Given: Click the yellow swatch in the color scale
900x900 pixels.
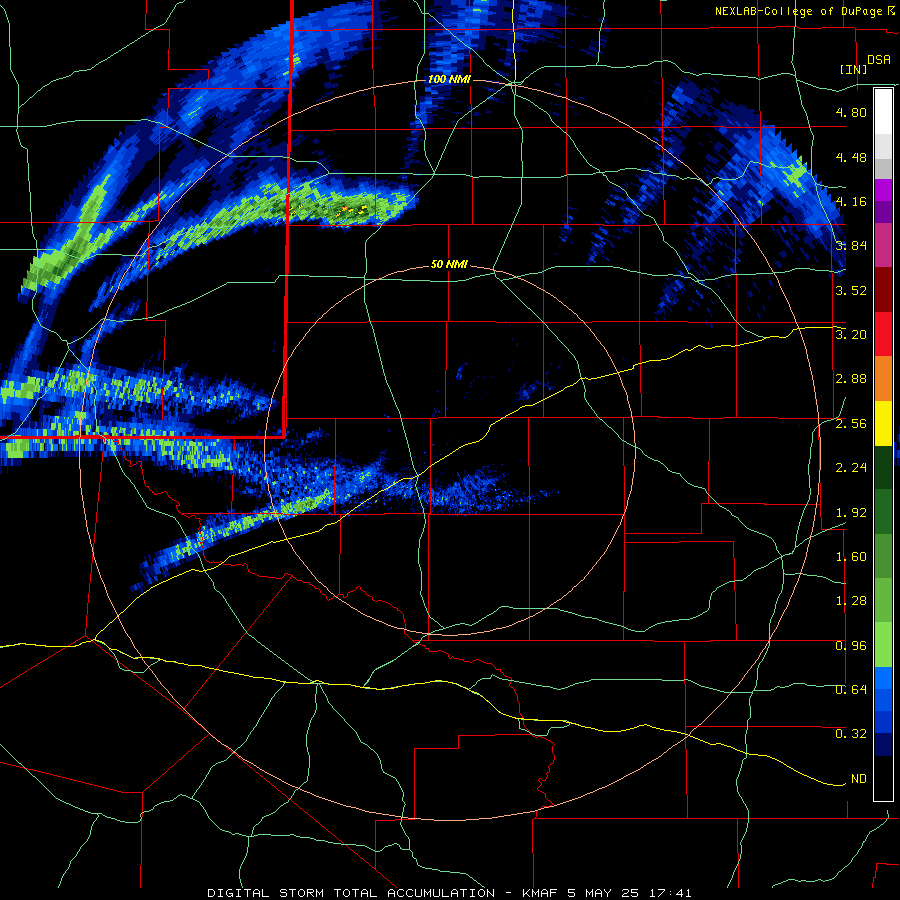Looking at the screenshot, I should [x=883, y=424].
